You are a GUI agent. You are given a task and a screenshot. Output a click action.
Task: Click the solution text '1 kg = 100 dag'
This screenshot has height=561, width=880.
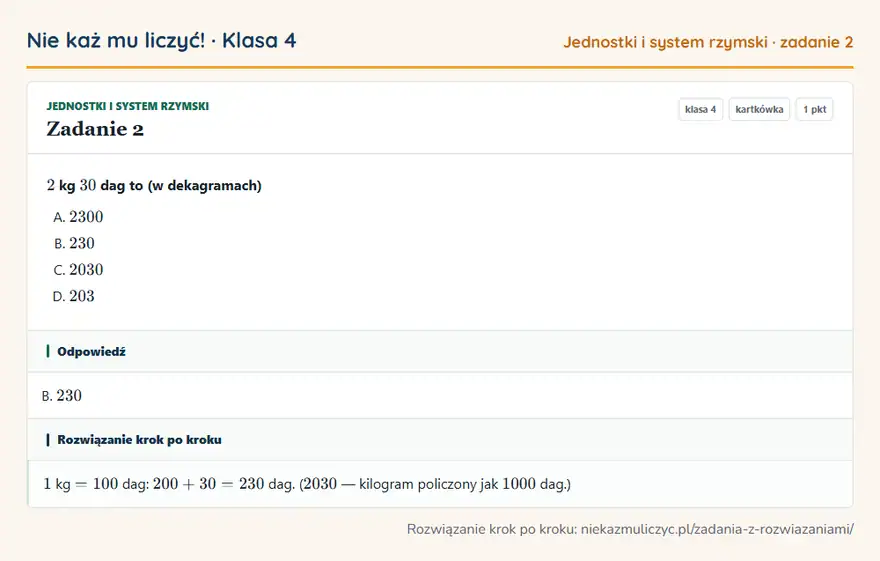96,484
